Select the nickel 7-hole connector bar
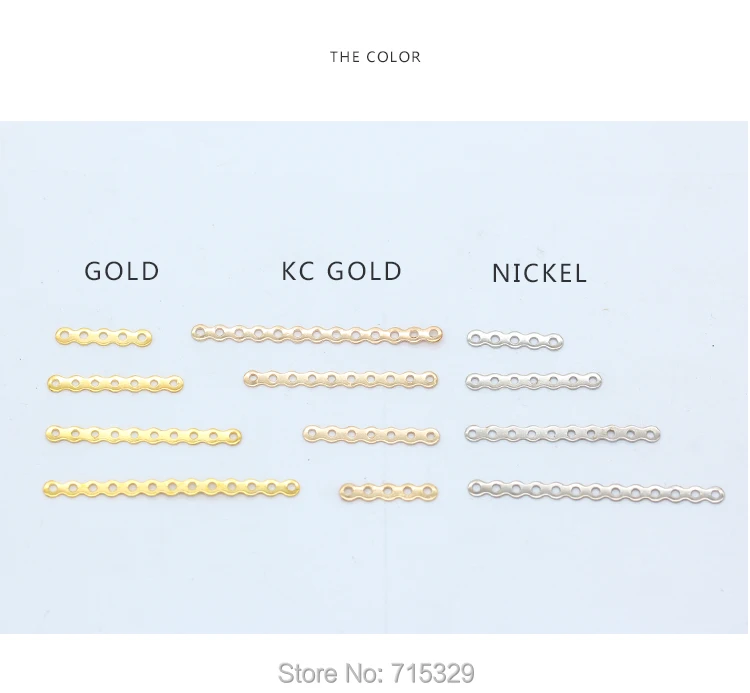The height and width of the screenshot is (693, 750). pyautogui.click(x=534, y=381)
